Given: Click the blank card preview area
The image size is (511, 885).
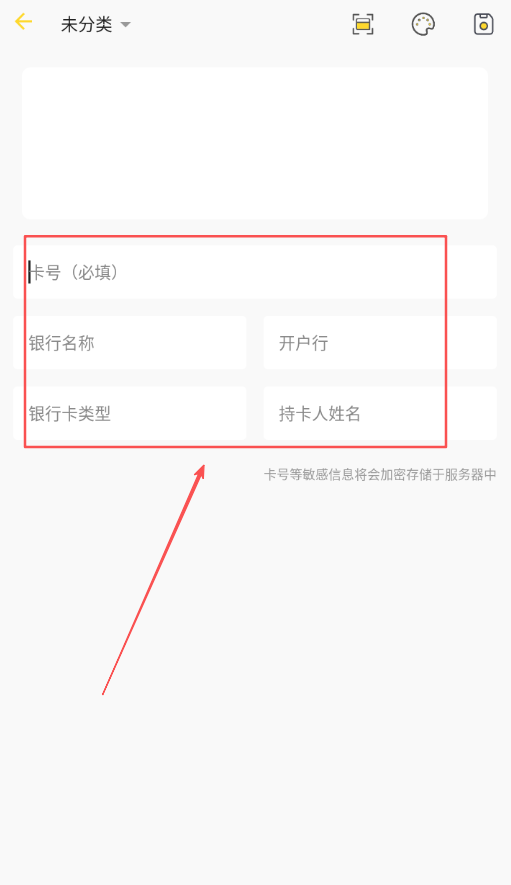Looking at the screenshot, I should point(255,143).
